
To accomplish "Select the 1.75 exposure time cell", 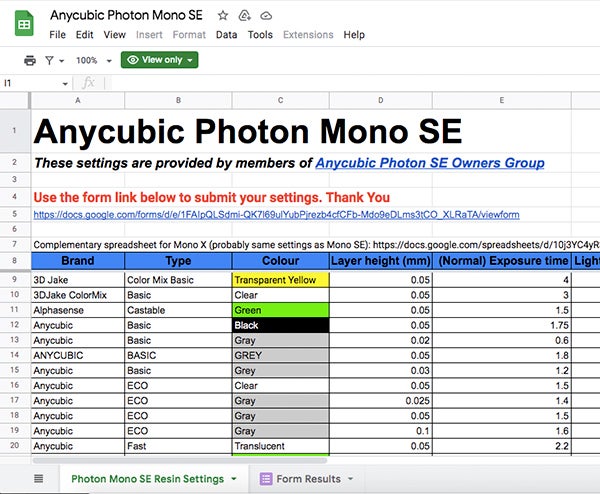I will tap(502, 325).
